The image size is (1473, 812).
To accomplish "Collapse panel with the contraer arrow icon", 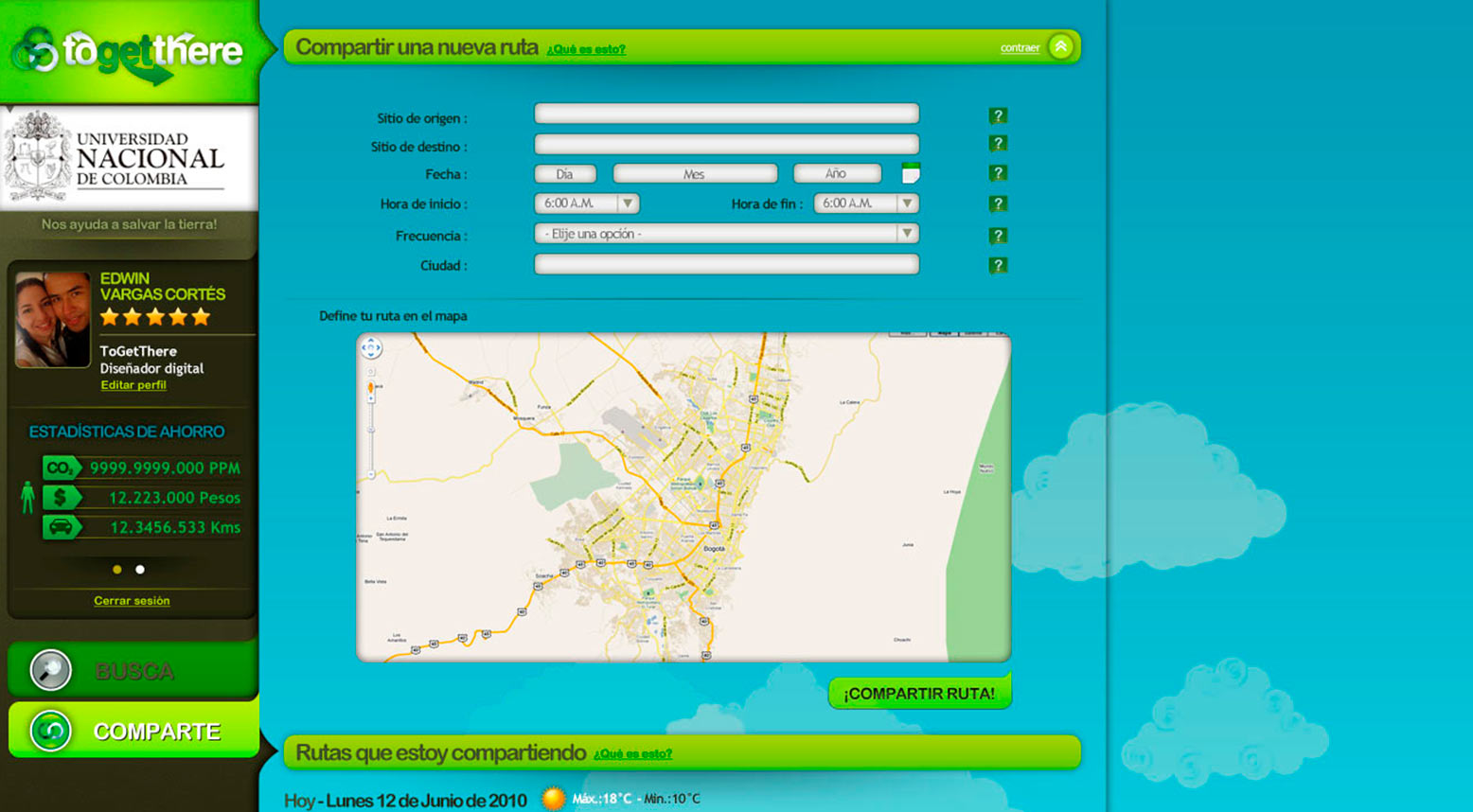I will (1060, 46).
